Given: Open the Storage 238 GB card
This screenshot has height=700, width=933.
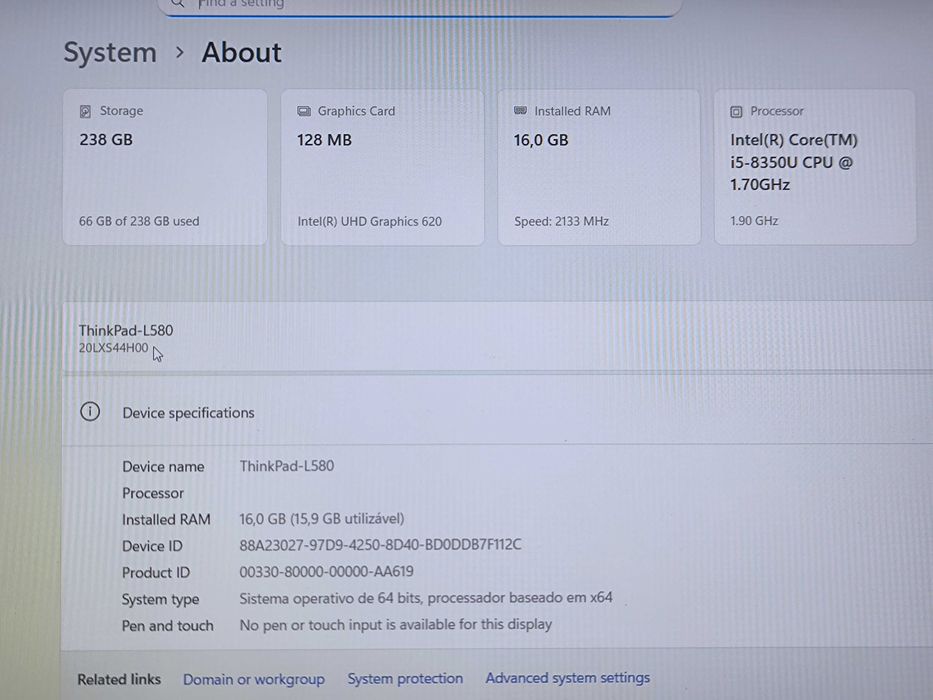Looking at the screenshot, I should pos(165,167).
